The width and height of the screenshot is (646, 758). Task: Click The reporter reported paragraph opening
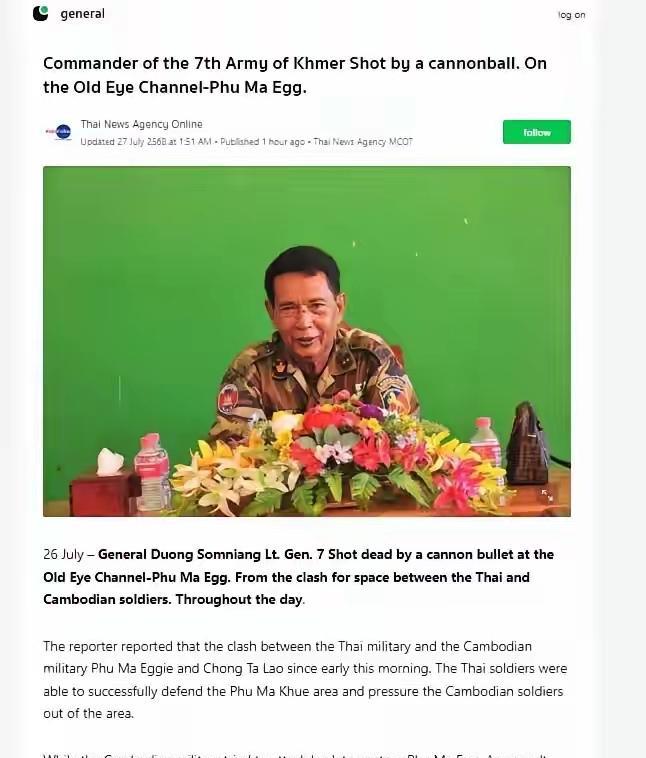click(100, 646)
